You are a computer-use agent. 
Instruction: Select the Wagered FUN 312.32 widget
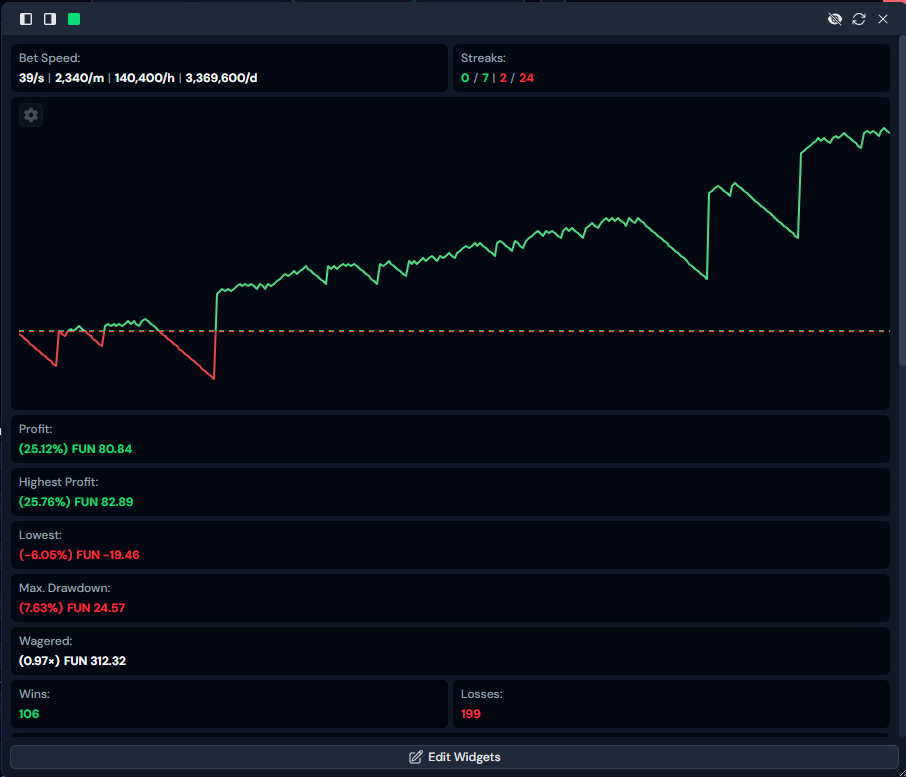(x=450, y=651)
